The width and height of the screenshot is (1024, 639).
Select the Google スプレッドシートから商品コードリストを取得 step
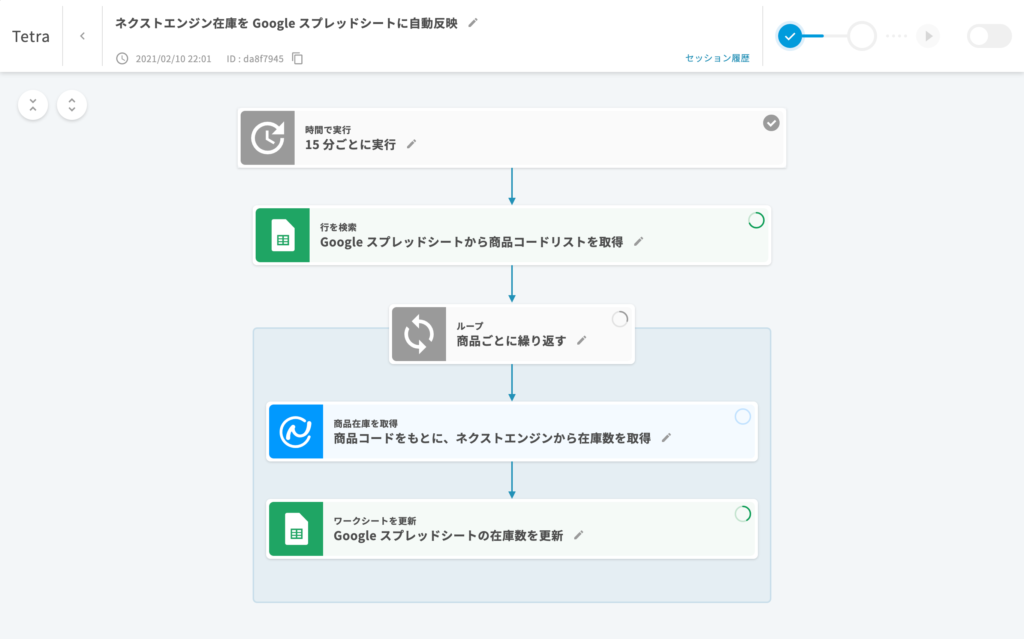tap(512, 235)
